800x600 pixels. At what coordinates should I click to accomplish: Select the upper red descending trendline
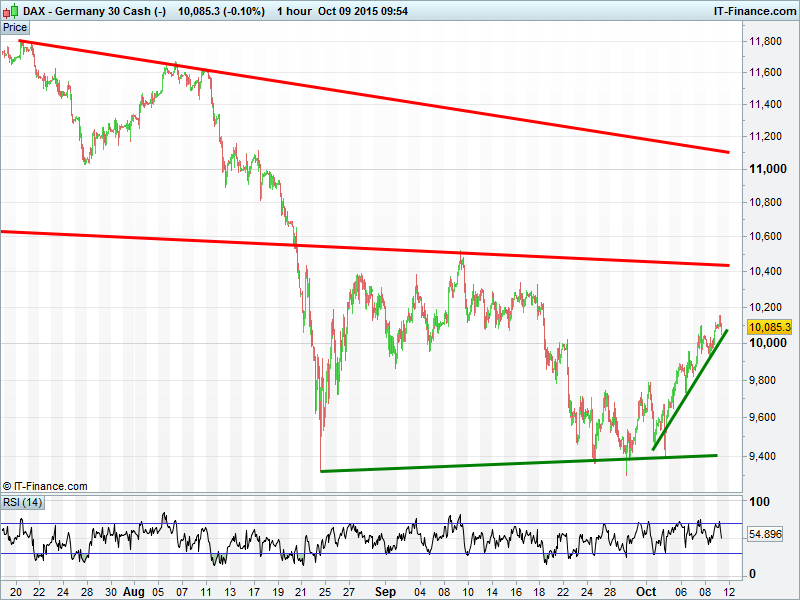coord(374,96)
